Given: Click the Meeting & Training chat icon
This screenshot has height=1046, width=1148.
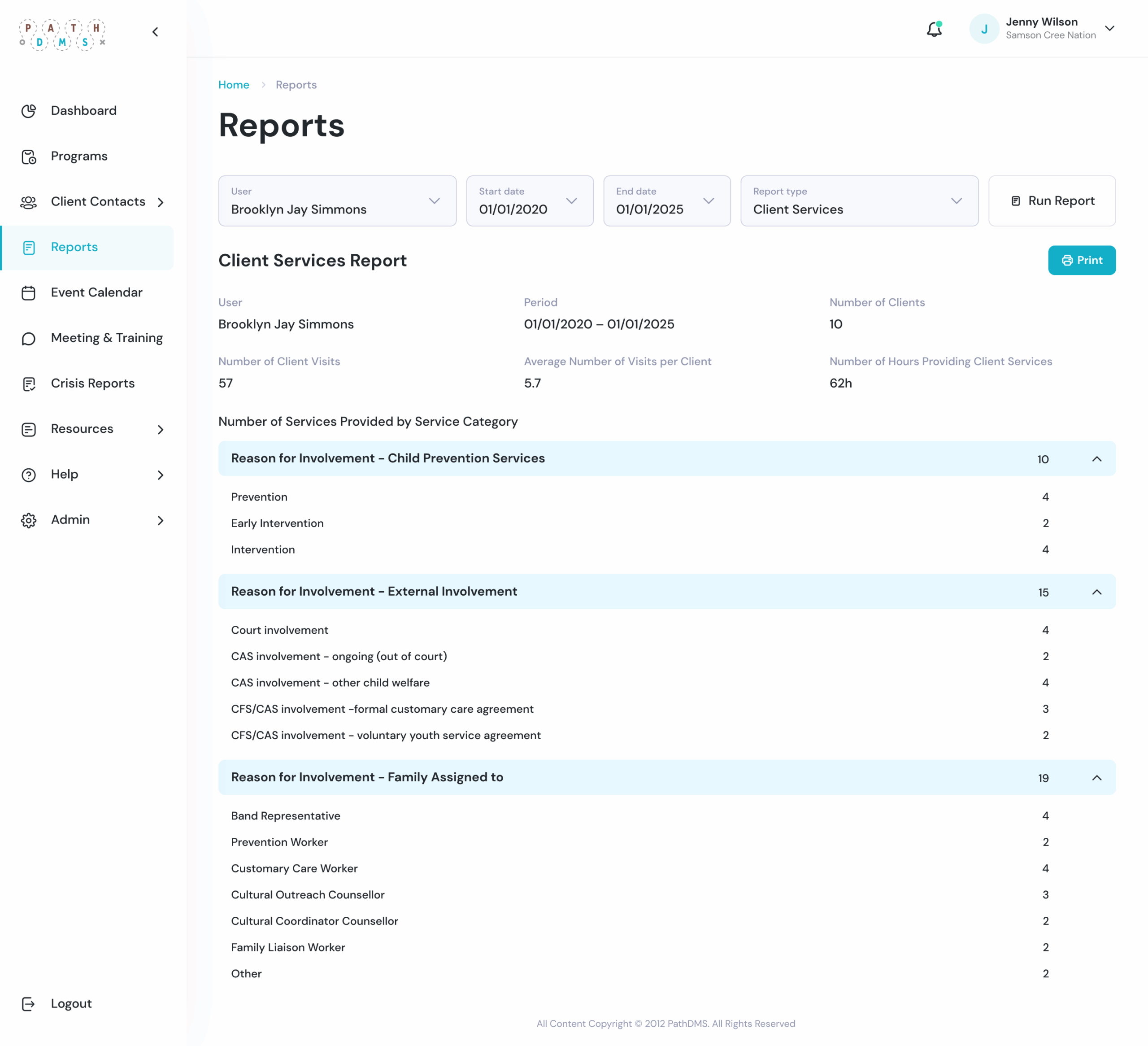Looking at the screenshot, I should (x=28, y=338).
